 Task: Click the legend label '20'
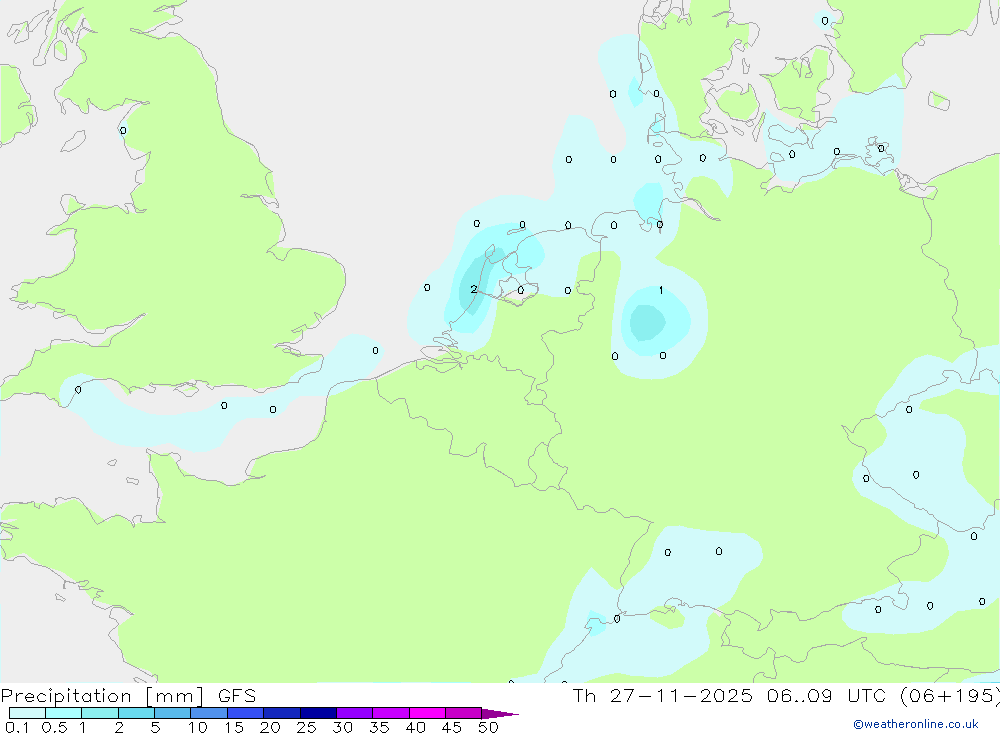(270, 727)
